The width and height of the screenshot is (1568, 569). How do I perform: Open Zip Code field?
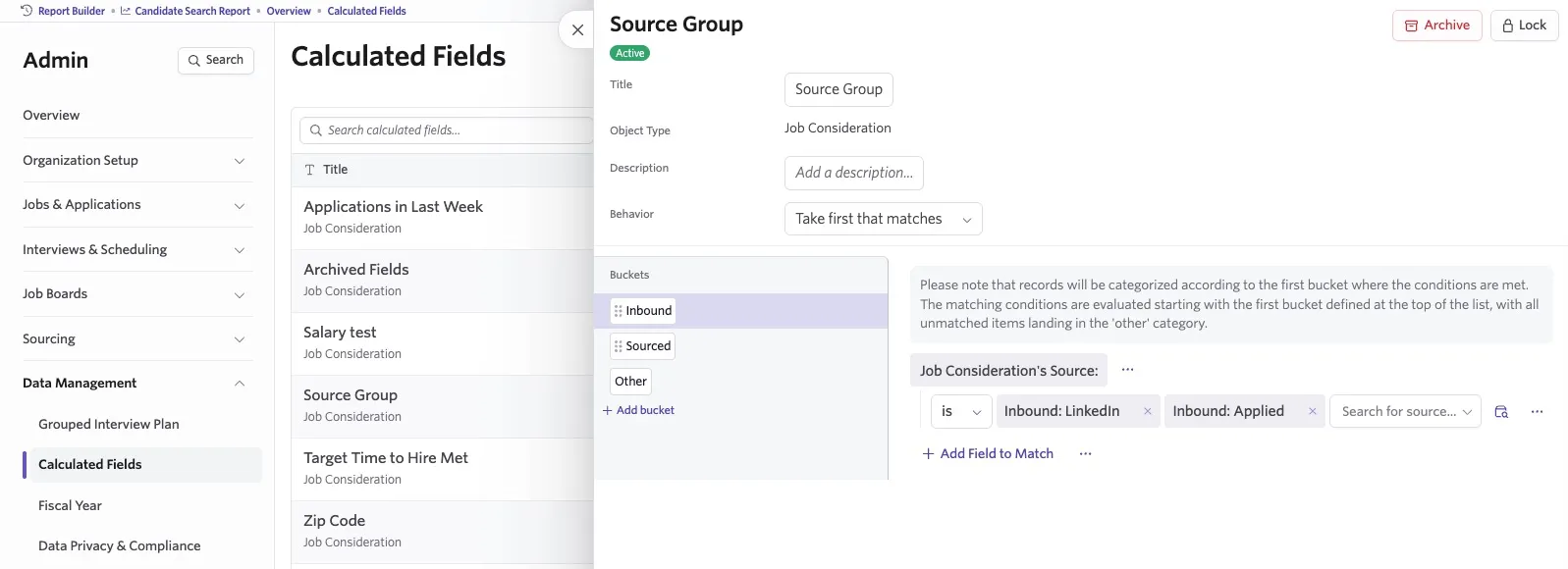point(443,531)
